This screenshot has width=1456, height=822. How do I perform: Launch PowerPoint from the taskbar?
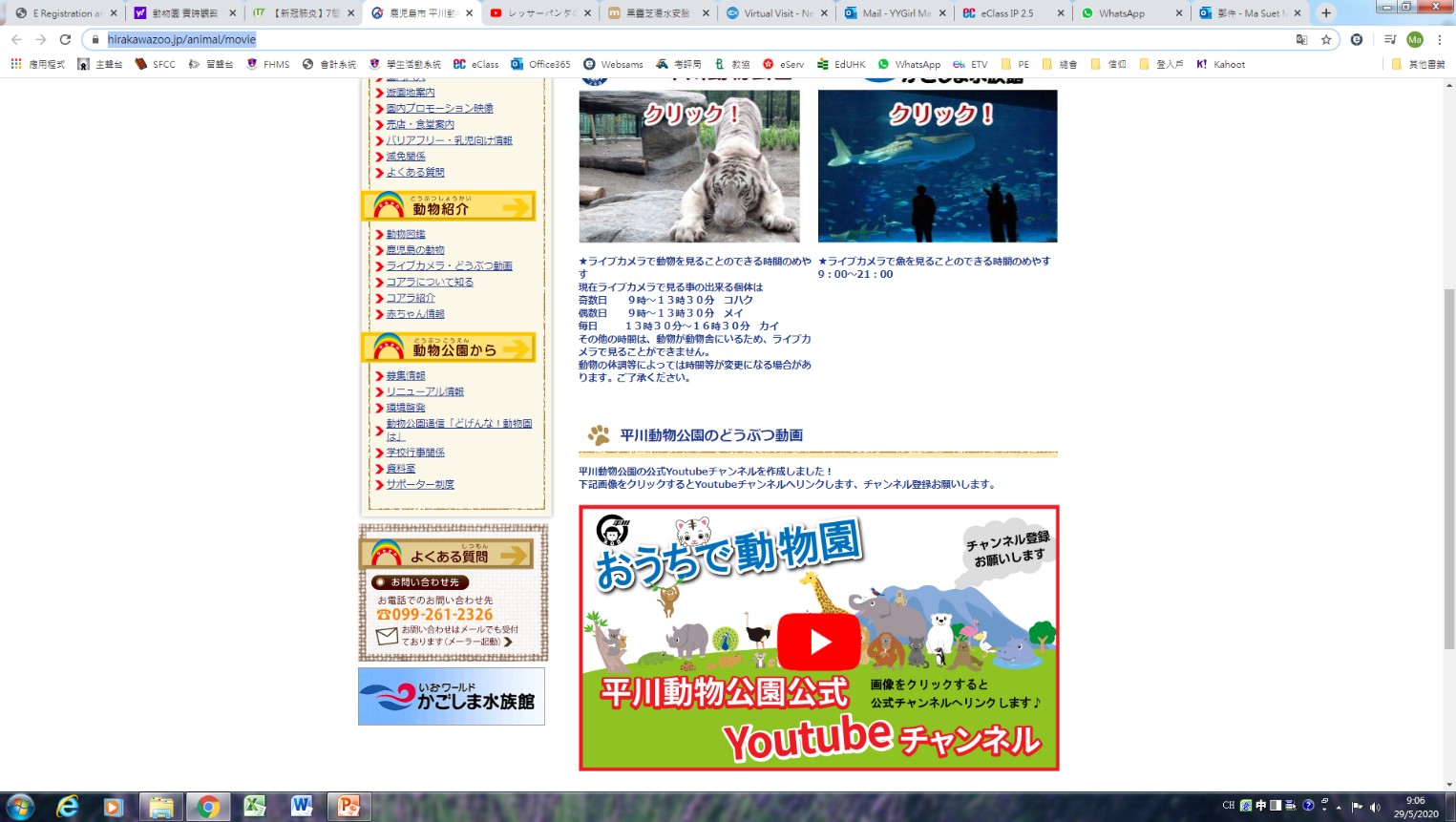click(x=348, y=807)
